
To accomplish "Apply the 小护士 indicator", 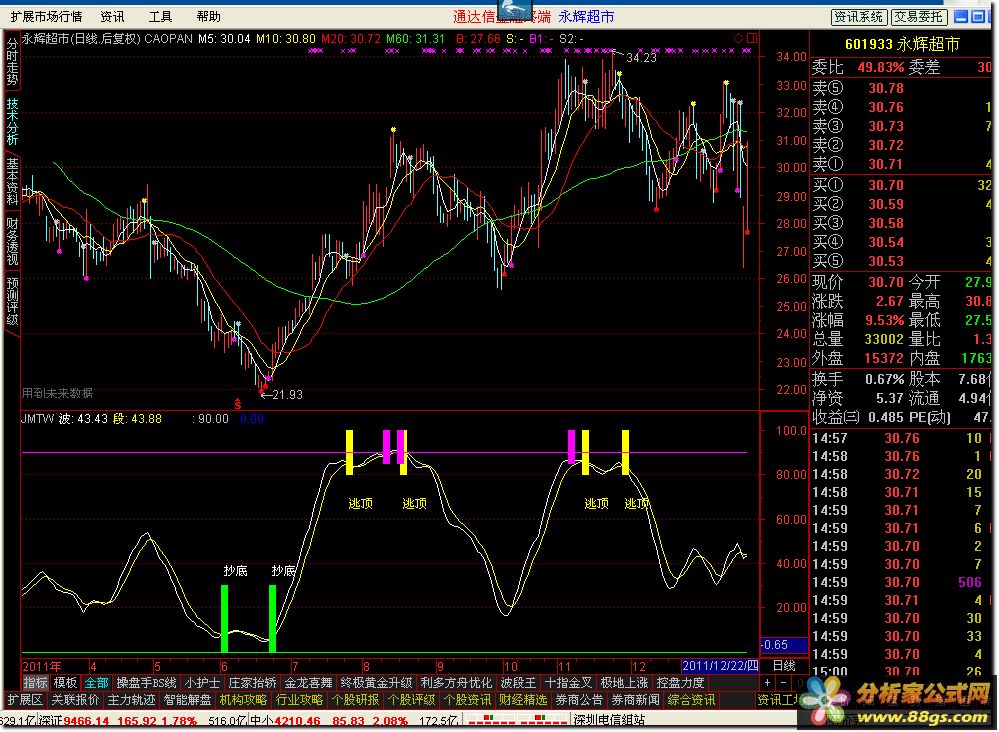I will [x=202, y=682].
